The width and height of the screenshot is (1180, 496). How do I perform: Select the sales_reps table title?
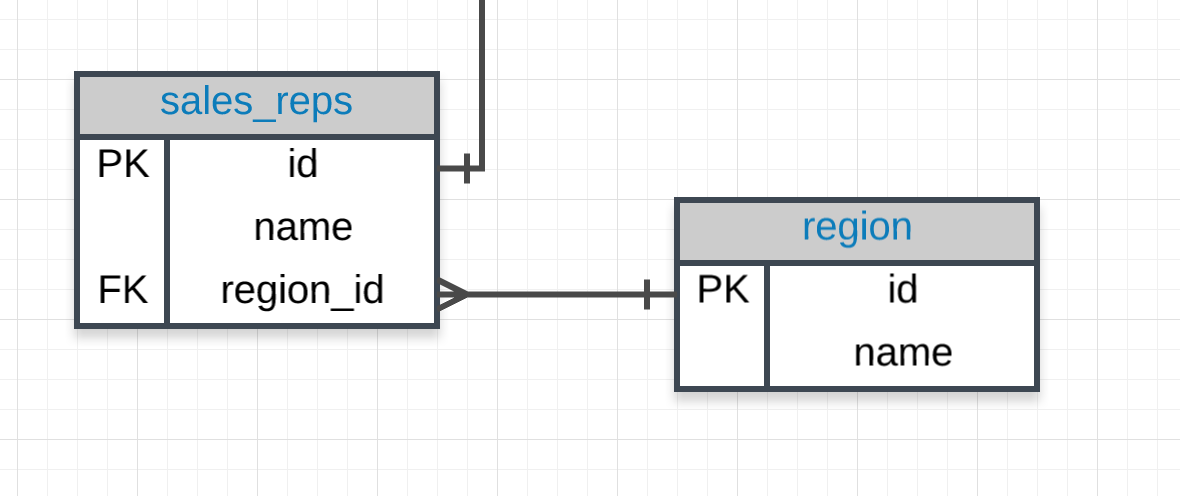click(x=256, y=102)
